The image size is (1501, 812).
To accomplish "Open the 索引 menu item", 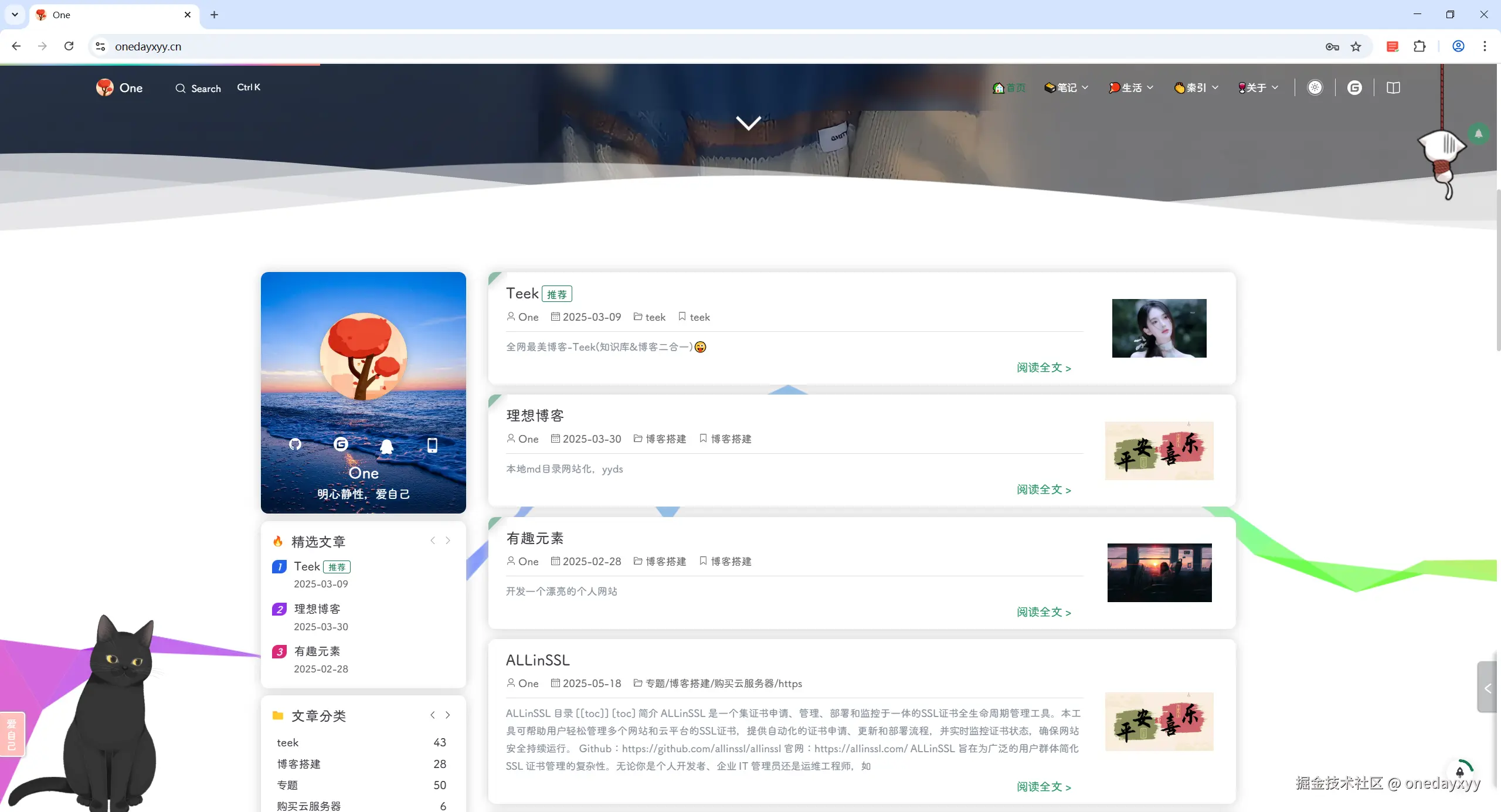I will click(x=1196, y=88).
